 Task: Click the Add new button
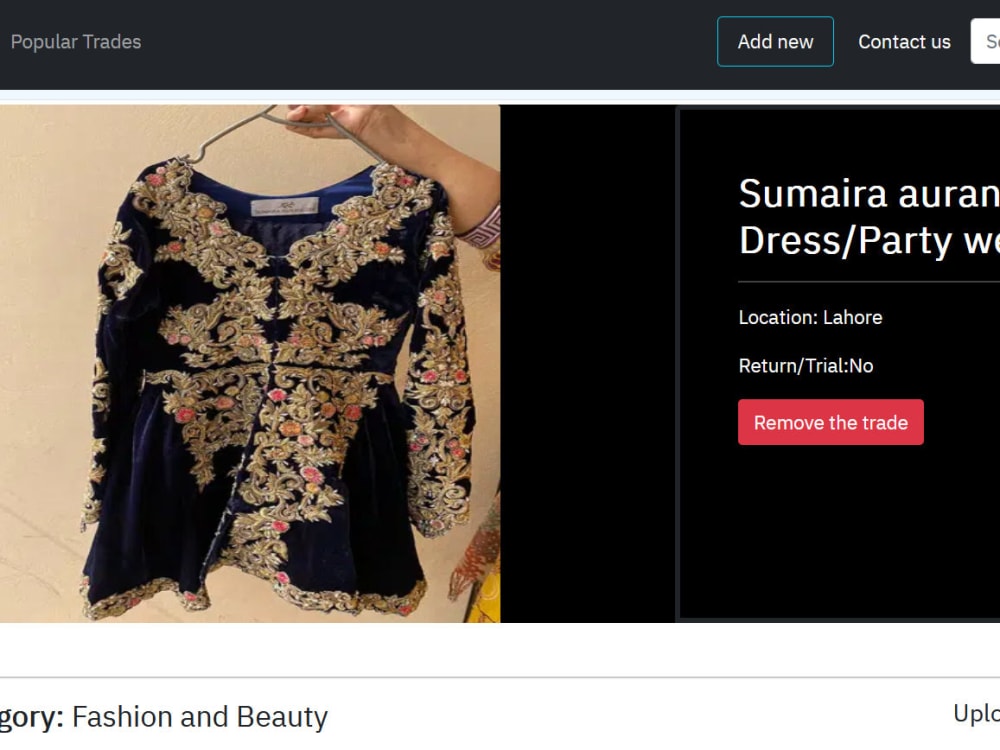point(775,41)
